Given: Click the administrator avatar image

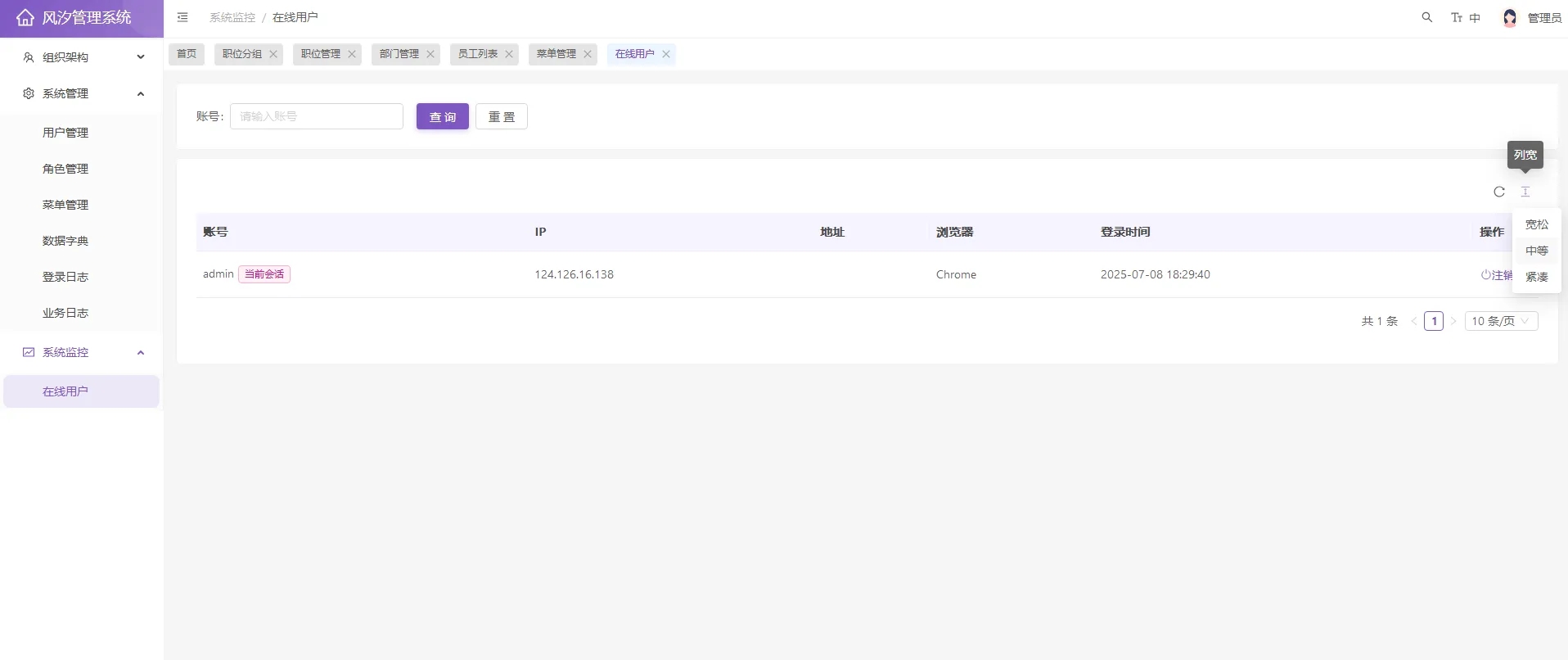Looking at the screenshot, I should tap(1510, 17).
